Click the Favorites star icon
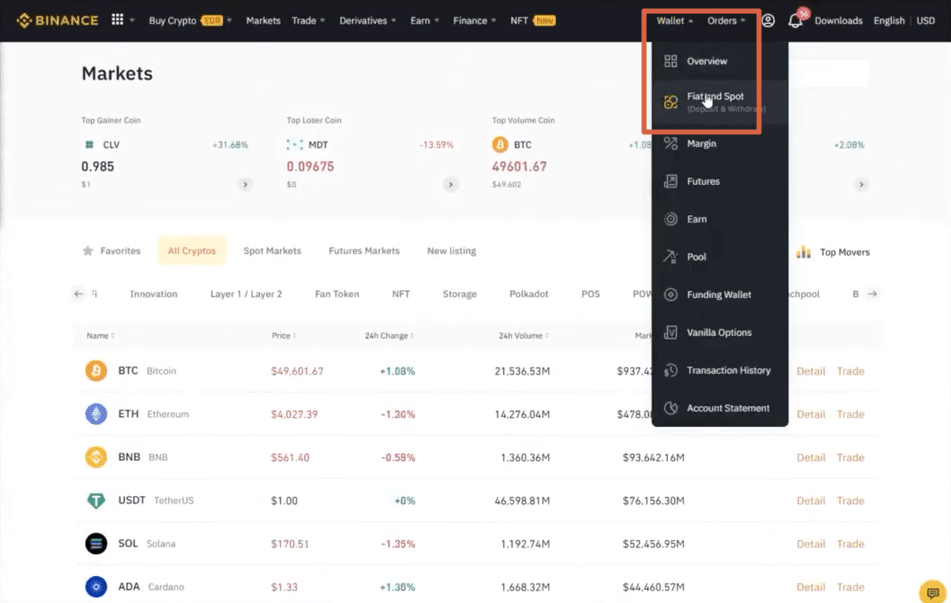Screen dimensions: 951x603 (88, 251)
